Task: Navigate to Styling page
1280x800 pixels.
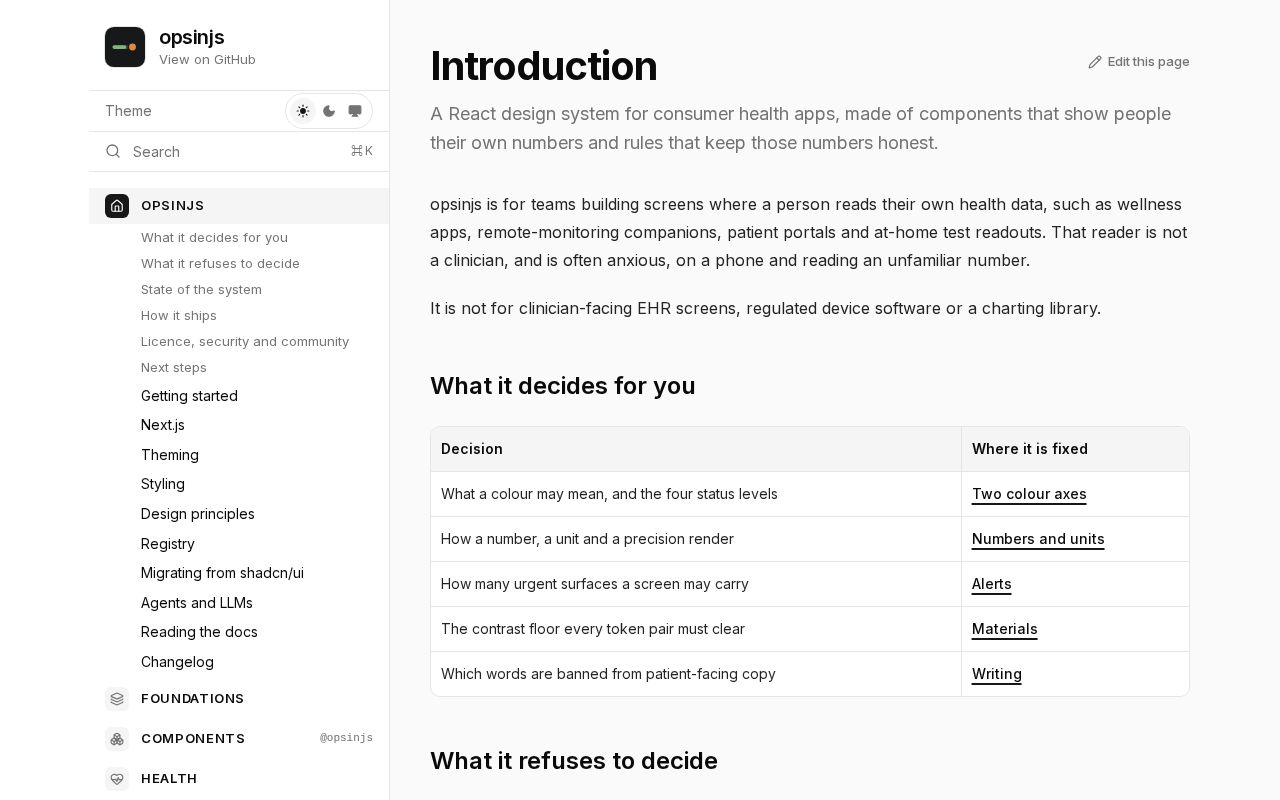Action: click(x=163, y=484)
